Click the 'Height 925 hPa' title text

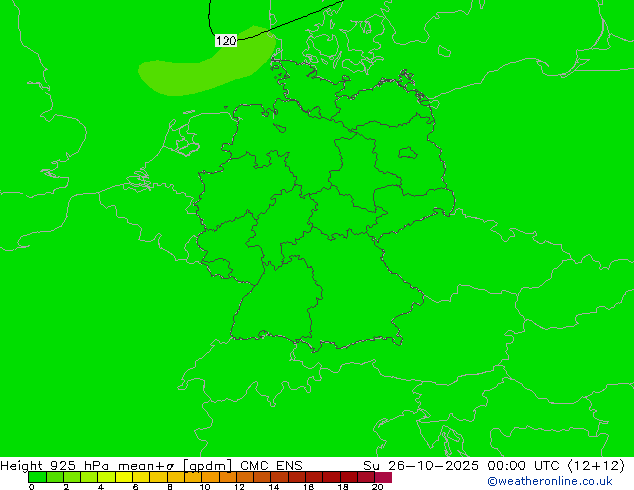(55, 466)
